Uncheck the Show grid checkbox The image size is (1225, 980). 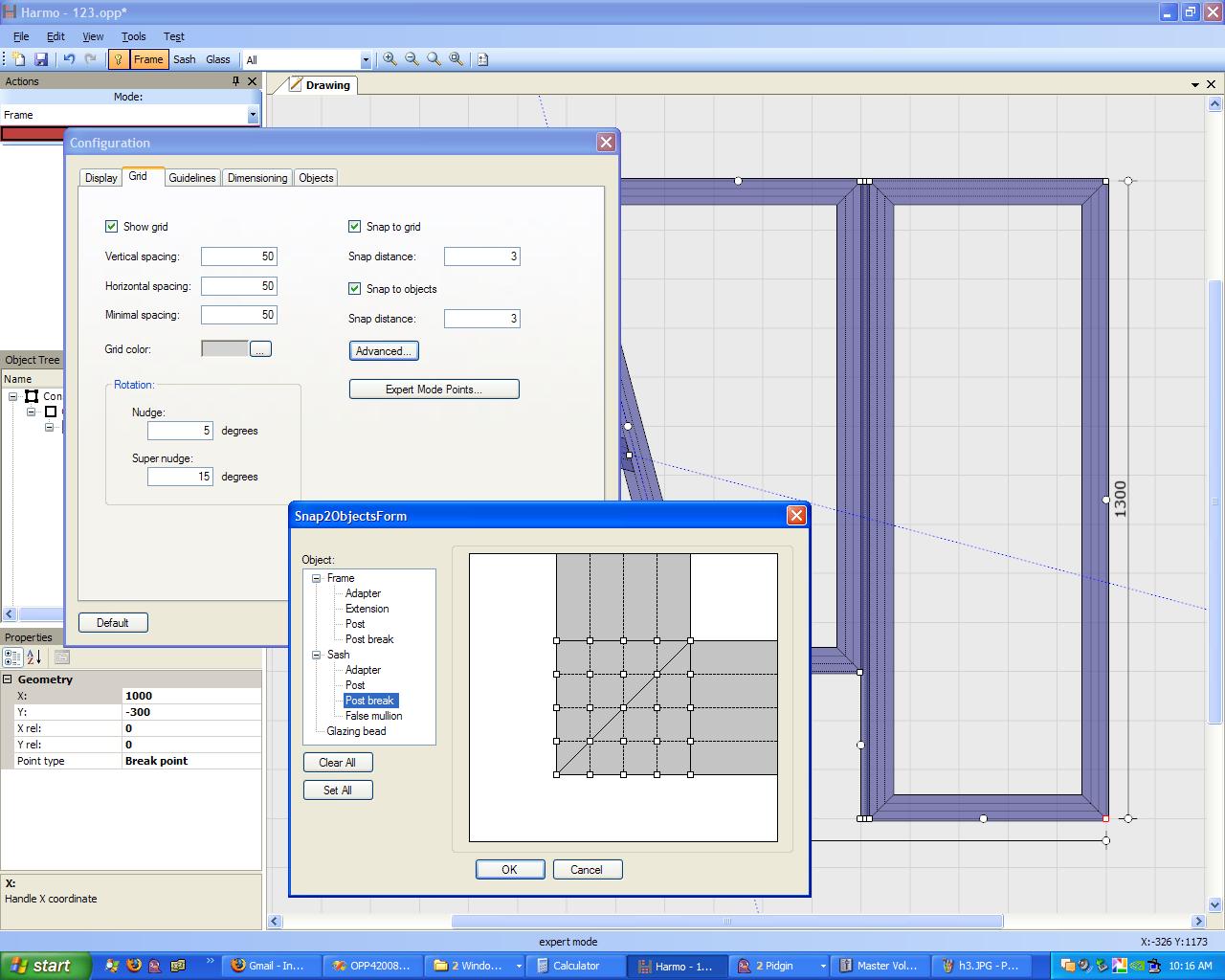112,227
